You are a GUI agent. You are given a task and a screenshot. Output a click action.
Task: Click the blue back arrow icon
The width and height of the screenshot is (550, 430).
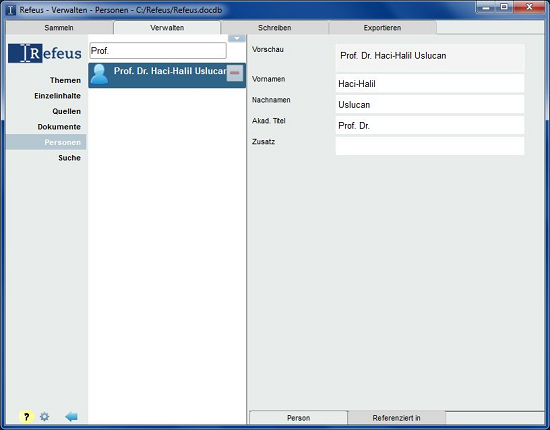click(x=71, y=417)
